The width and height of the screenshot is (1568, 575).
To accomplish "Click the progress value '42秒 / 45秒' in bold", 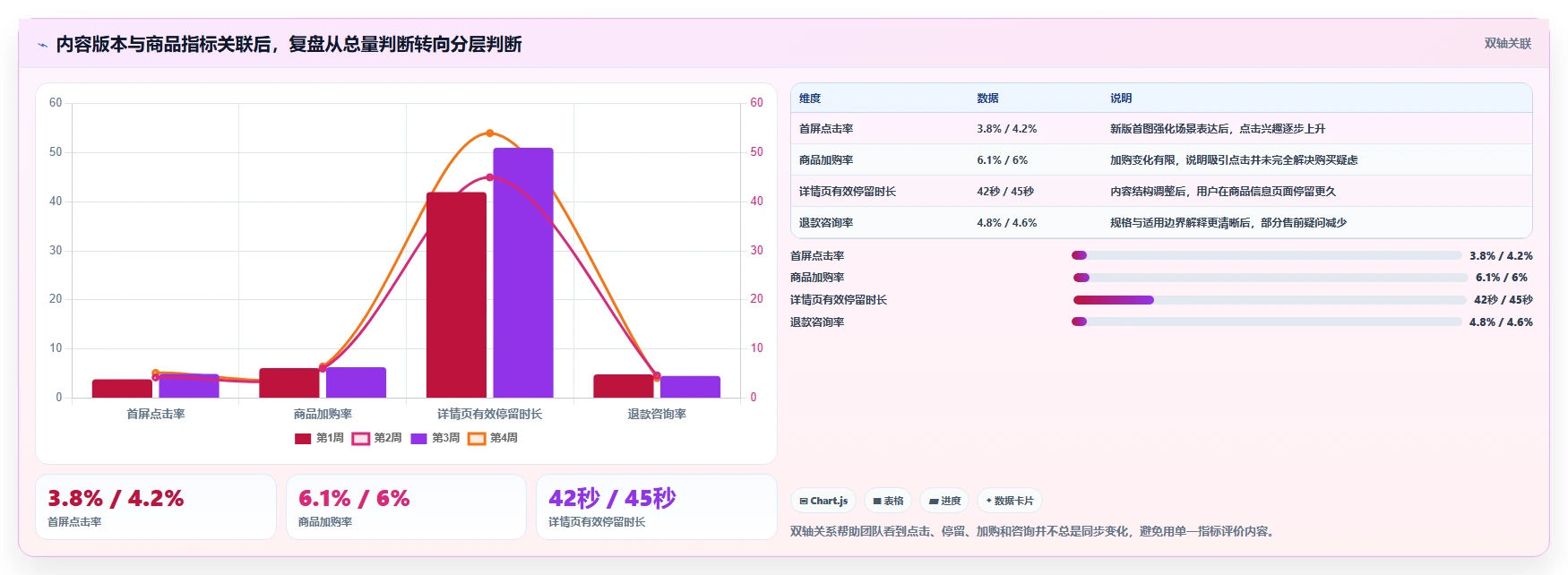I will [x=1503, y=300].
